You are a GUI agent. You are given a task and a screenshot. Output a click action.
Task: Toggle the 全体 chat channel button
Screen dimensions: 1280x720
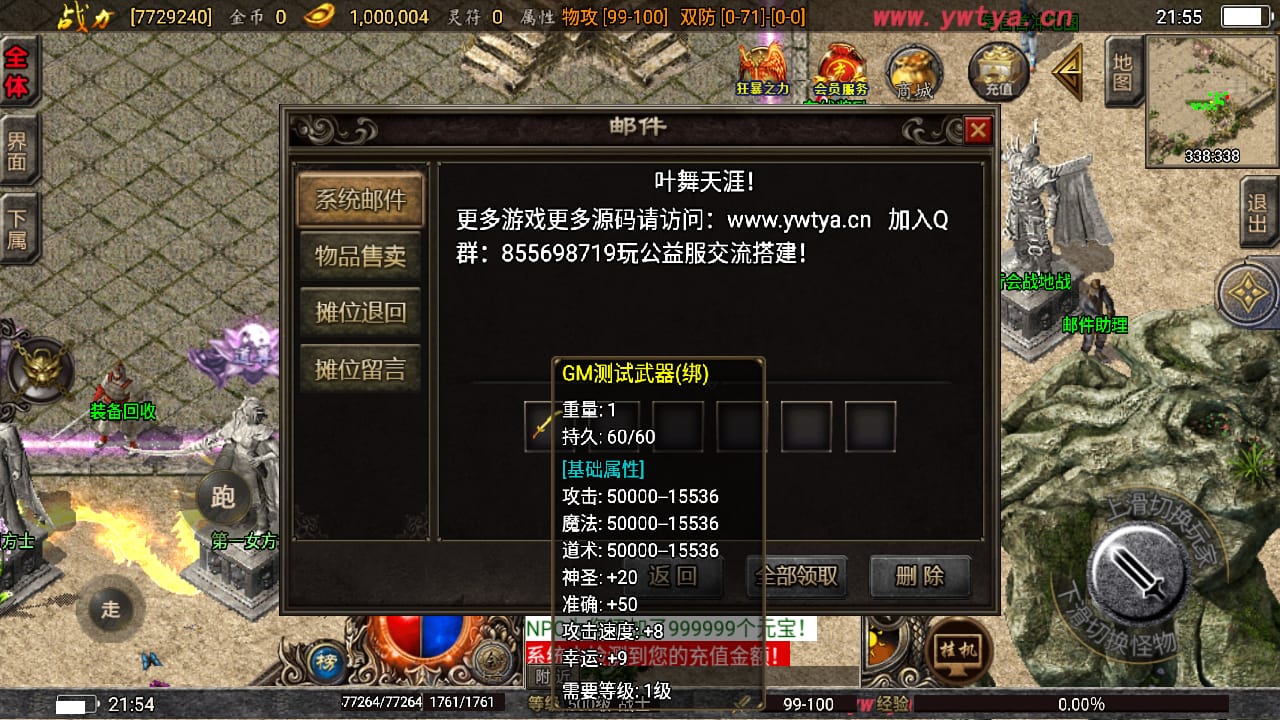point(19,72)
